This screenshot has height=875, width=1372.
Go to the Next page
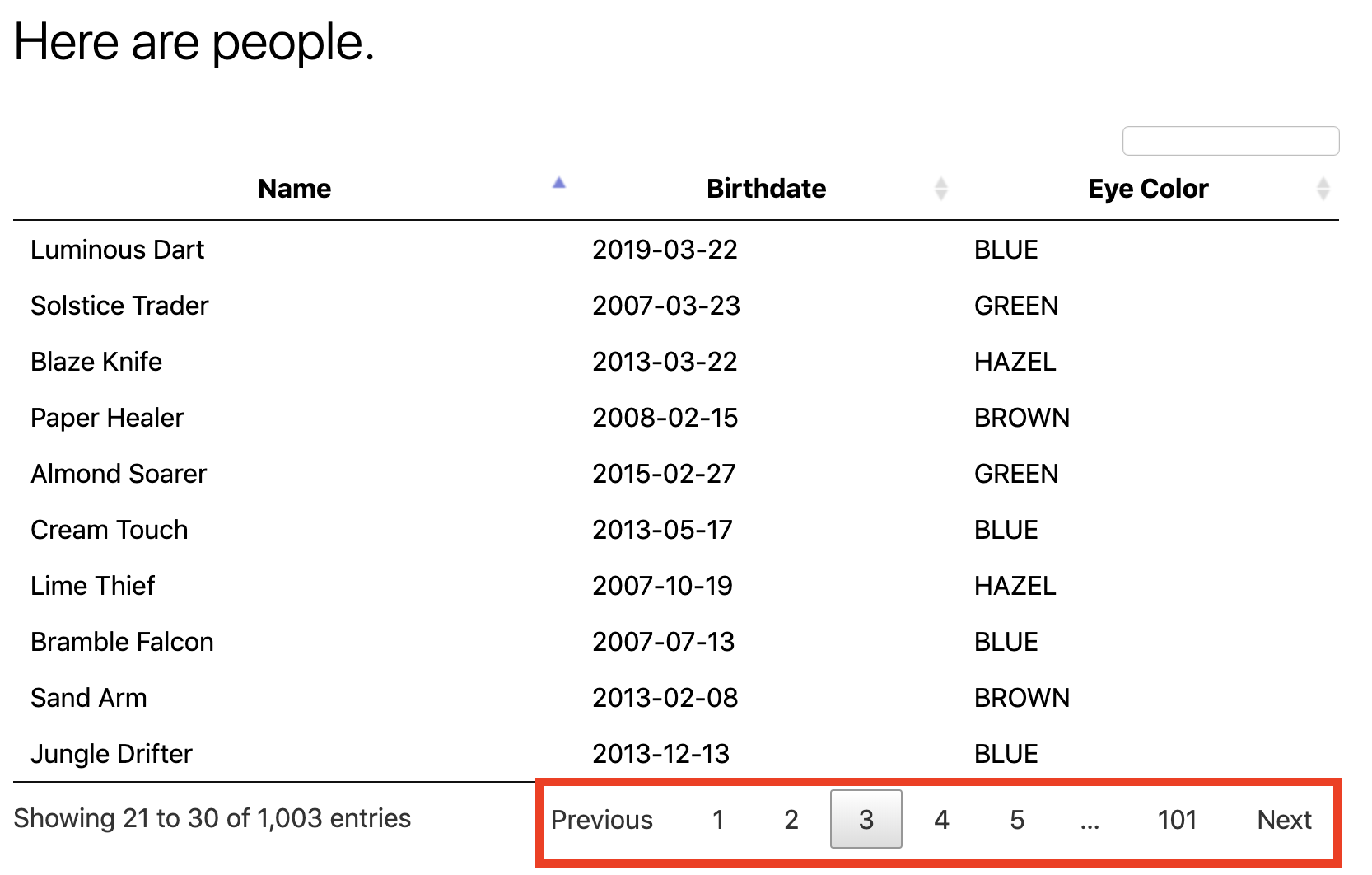pyautogui.click(x=1283, y=820)
